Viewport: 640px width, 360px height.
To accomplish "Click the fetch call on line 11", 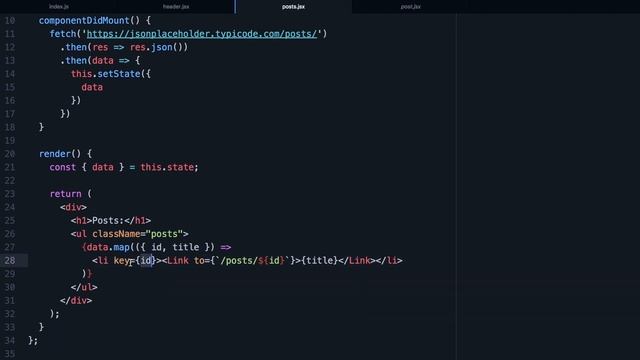I will click(63, 34).
